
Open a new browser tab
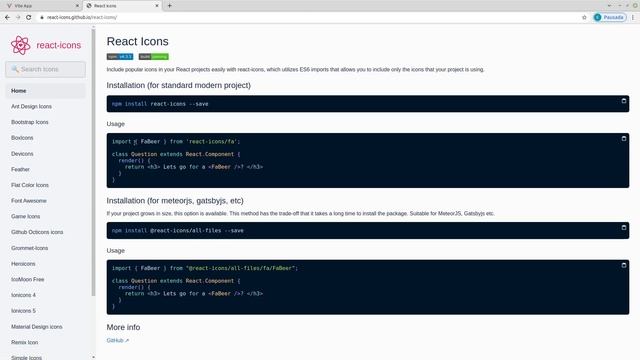(x=169, y=6)
